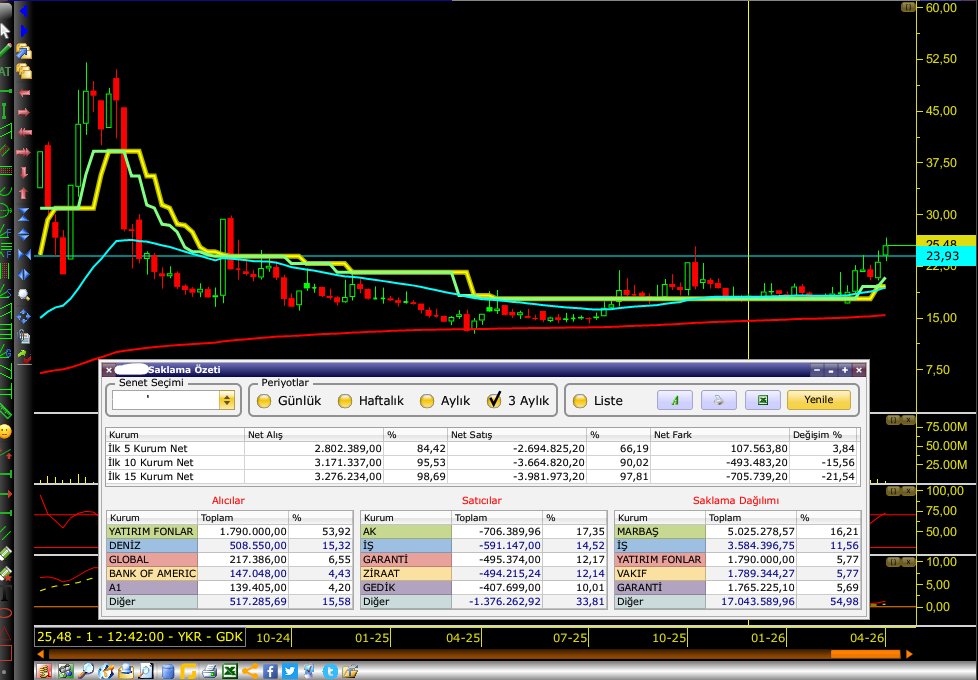Click GEDİK seller row
The width and height of the screenshot is (978, 680).
pyautogui.click(x=484, y=588)
